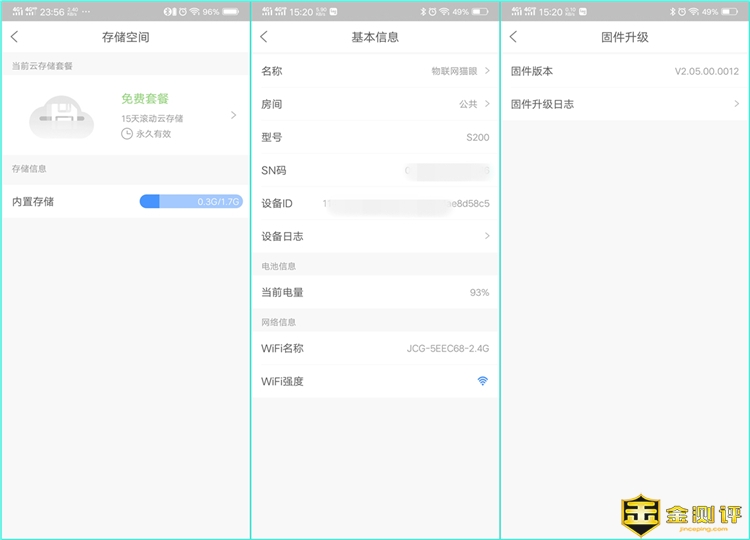Viewport: 750px width, 540px height.
Task: Click the 免费套餐 green title text
Action: point(145,99)
